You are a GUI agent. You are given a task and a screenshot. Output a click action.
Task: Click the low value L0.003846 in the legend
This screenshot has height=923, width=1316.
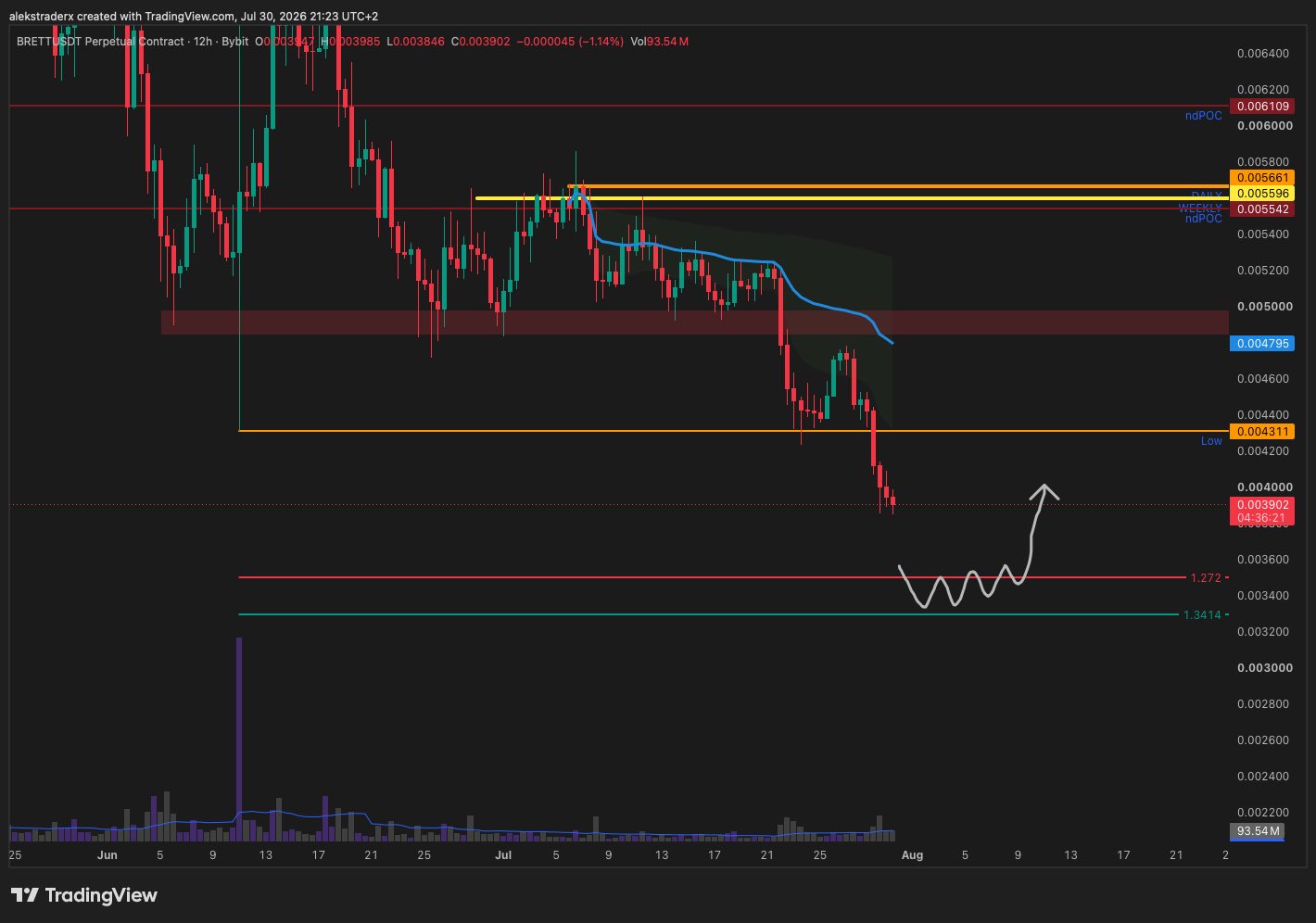(x=416, y=42)
